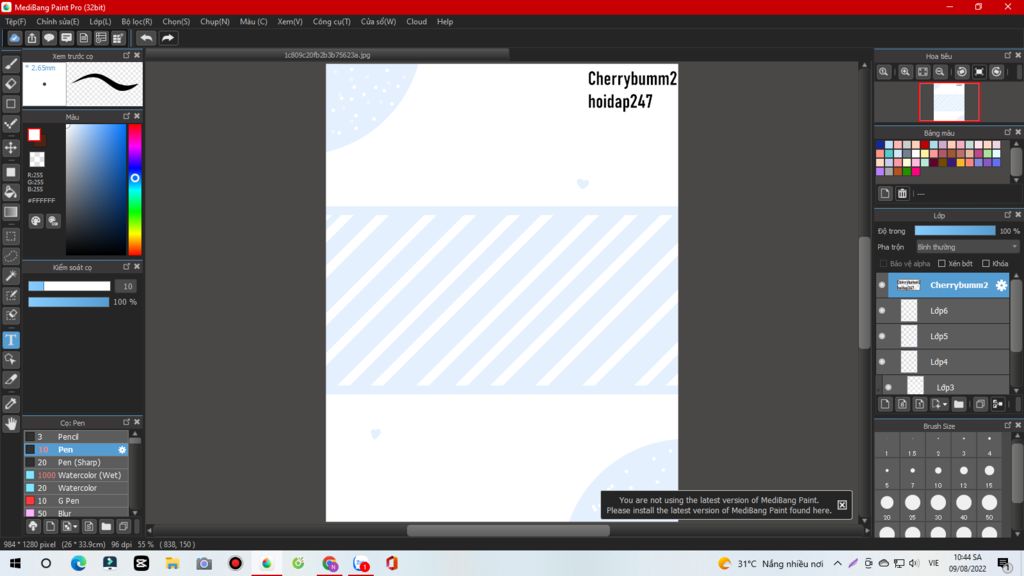The width and height of the screenshot is (1024, 576).
Task: Click the rainbow hue bar
Action: tap(135, 189)
